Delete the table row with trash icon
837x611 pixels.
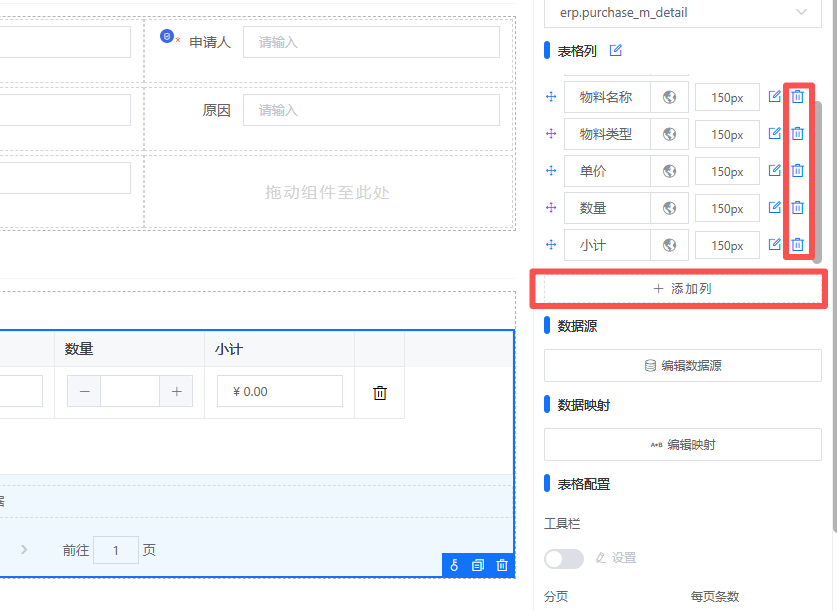380,393
